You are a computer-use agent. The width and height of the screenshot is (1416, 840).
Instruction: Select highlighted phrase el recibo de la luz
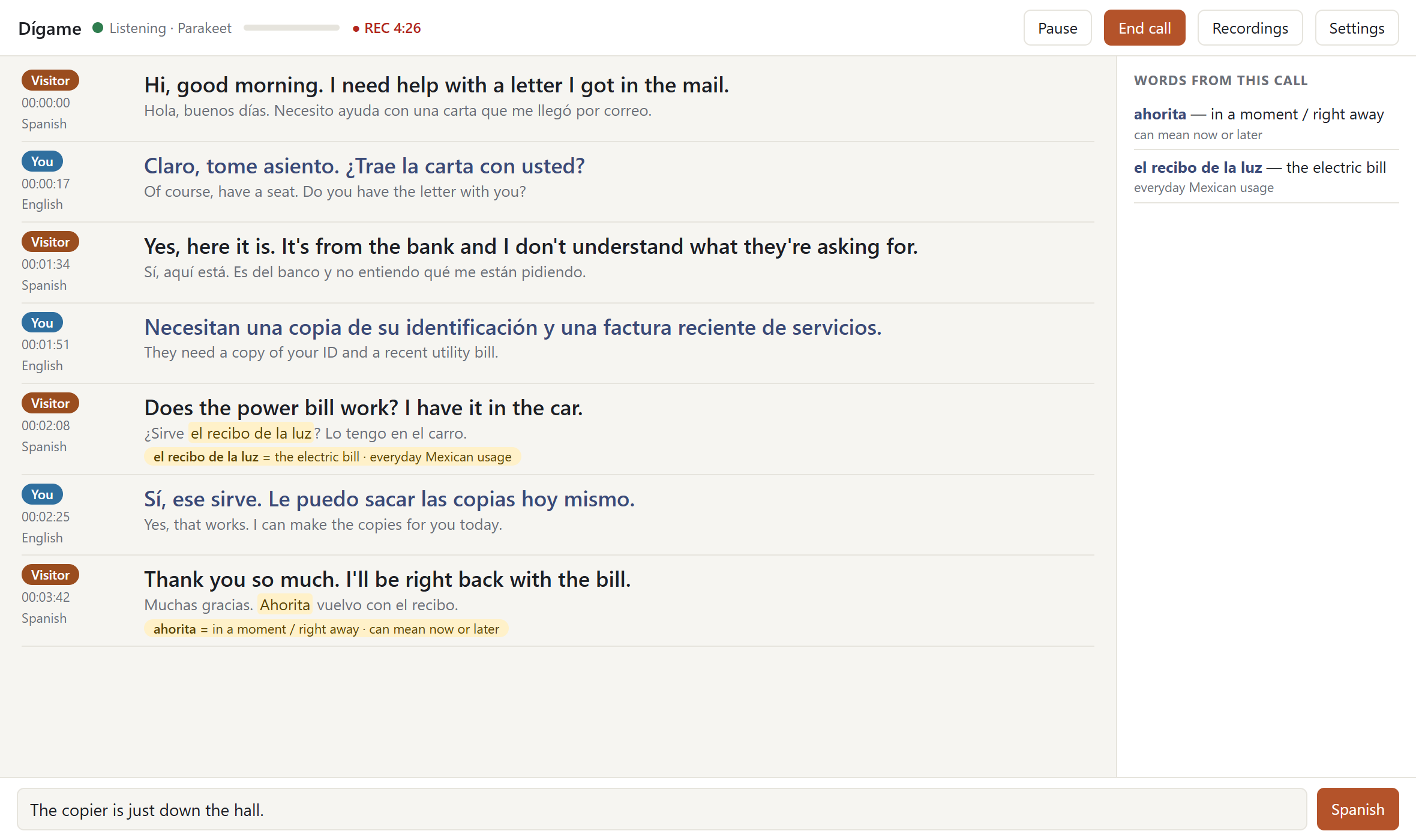[x=251, y=433]
